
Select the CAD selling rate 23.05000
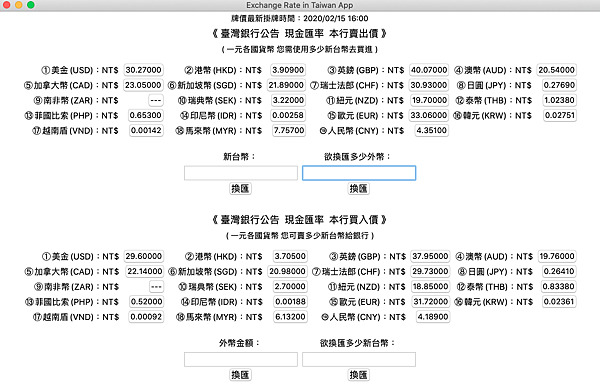(x=143, y=85)
